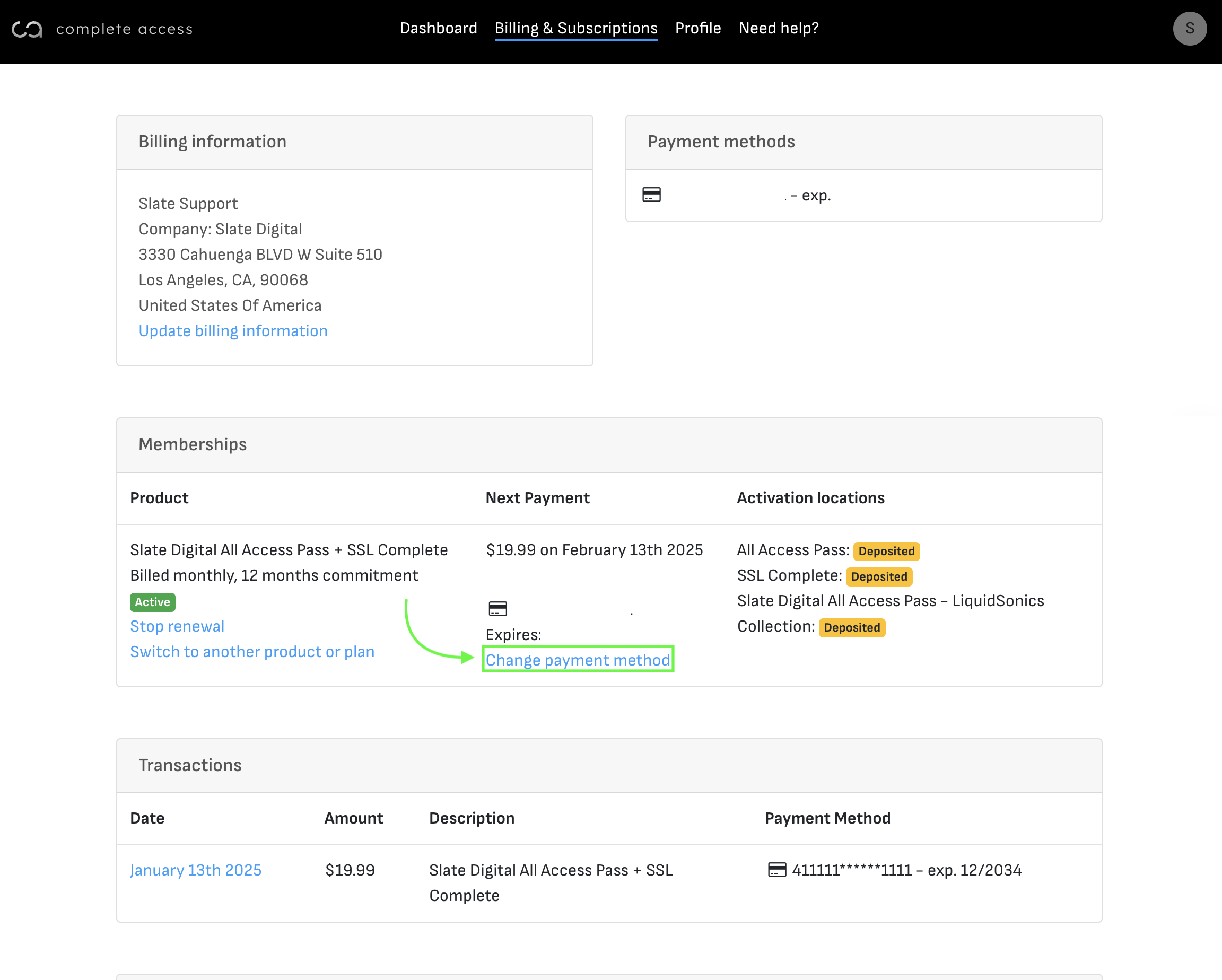This screenshot has height=980, width=1222.
Task: Click Switch to another product or plan
Action: click(x=252, y=652)
